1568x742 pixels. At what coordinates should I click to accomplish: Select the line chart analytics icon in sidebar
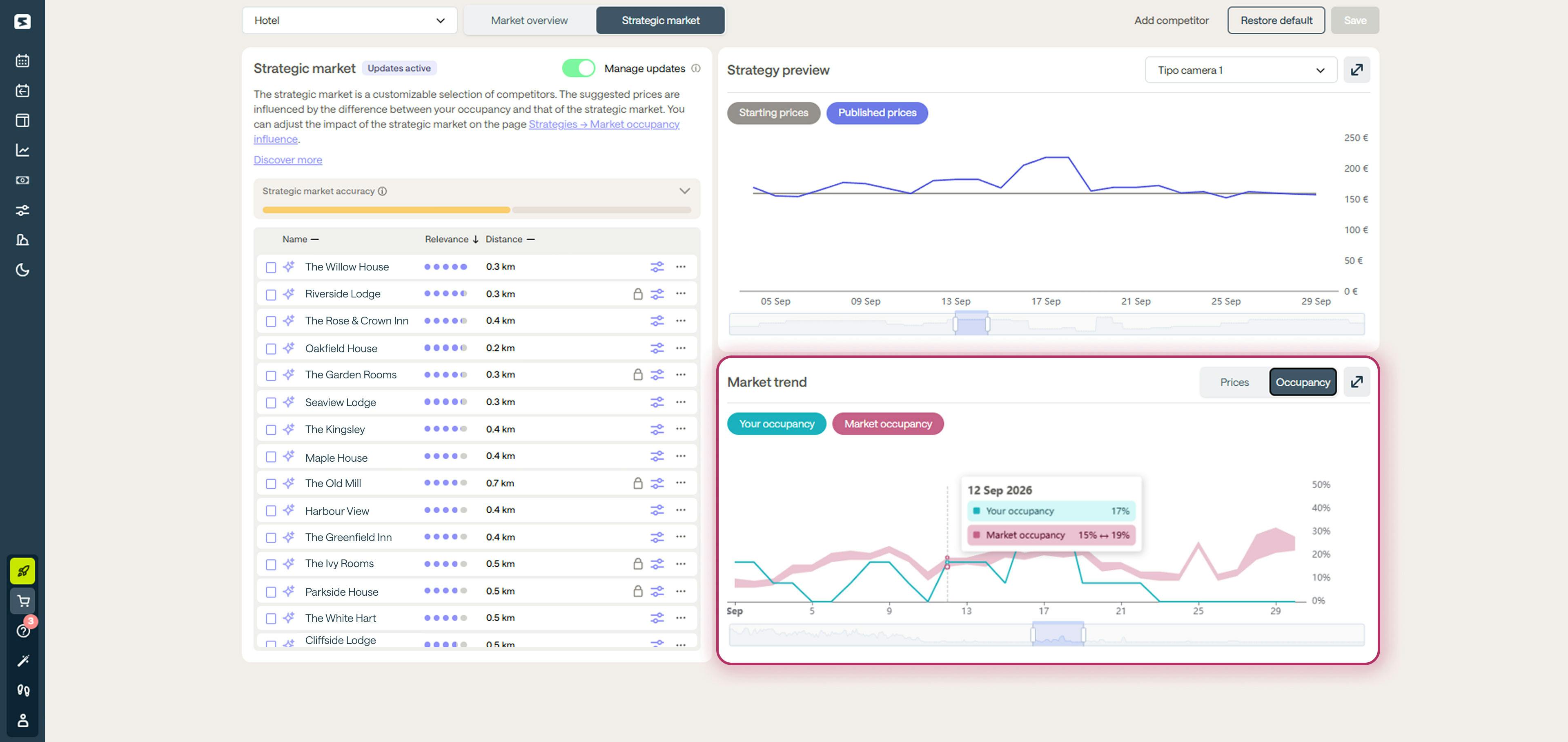pyautogui.click(x=22, y=150)
